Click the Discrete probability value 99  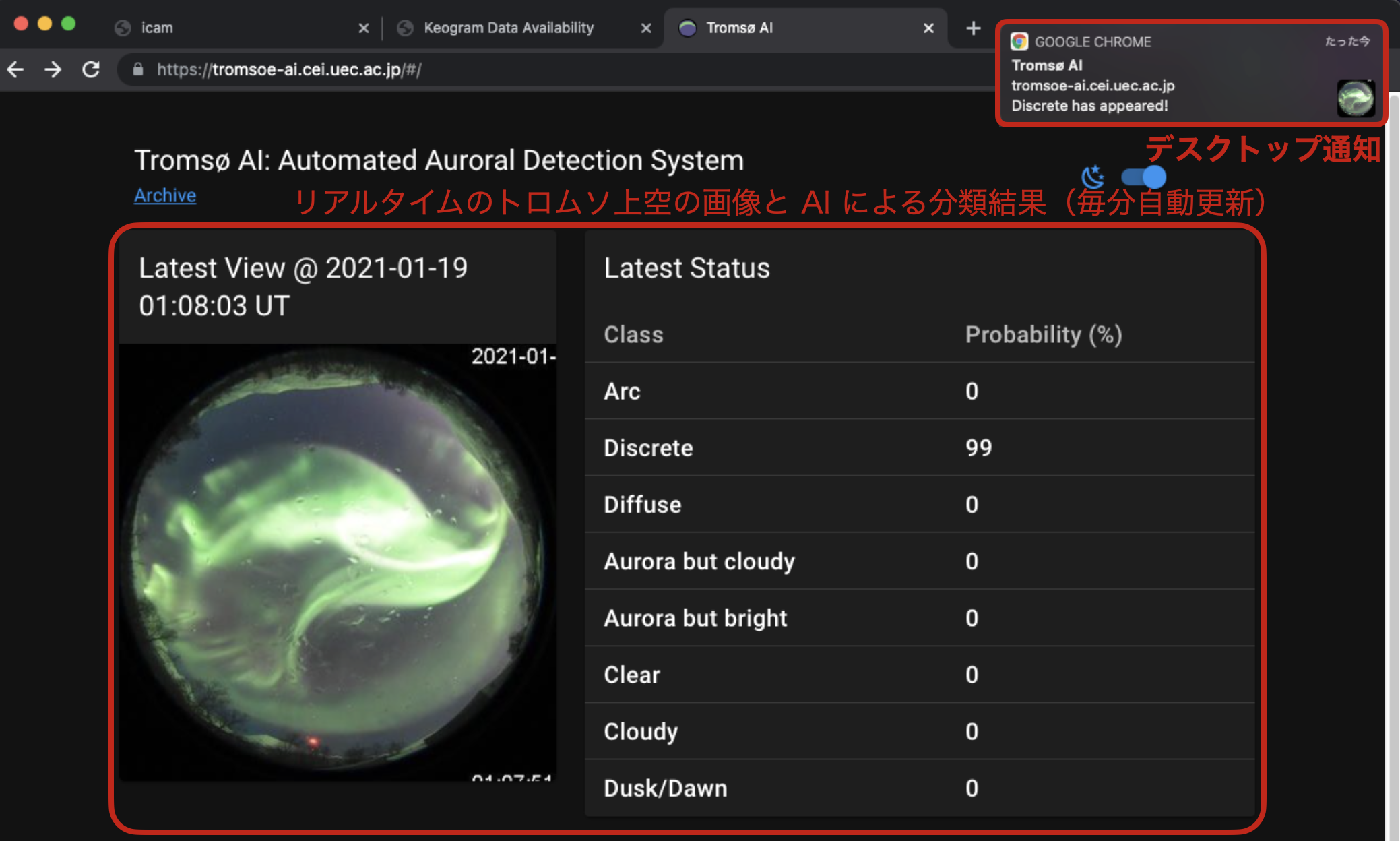pos(978,447)
